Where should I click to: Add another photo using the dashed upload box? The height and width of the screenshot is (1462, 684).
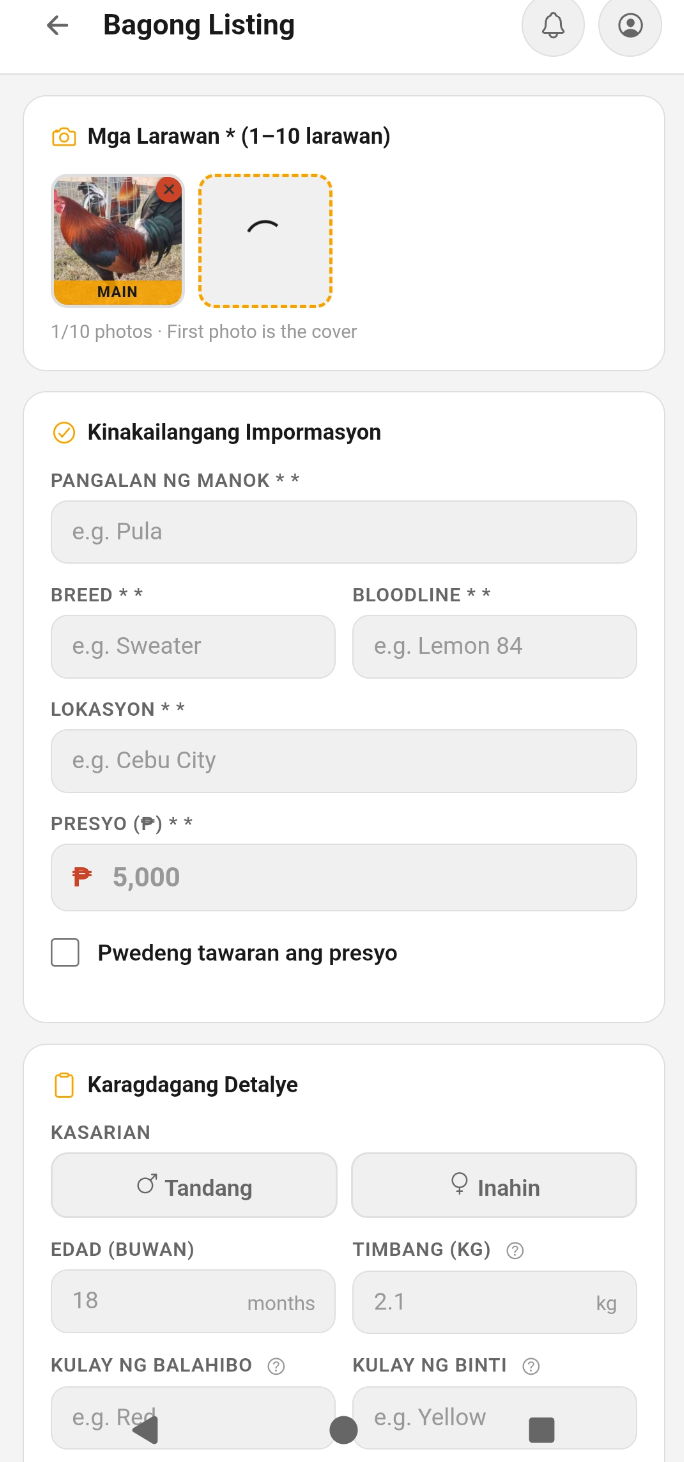[x=265, y=241]
